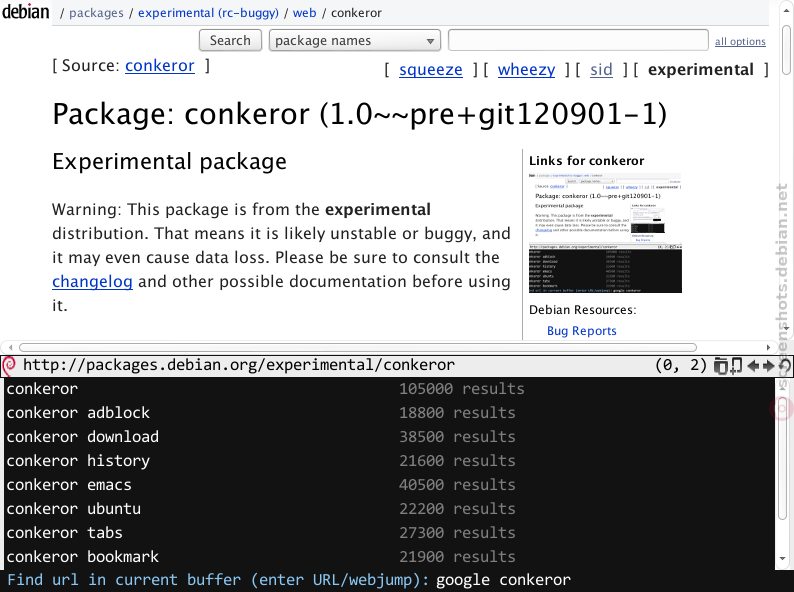
Task: Open the conkeror source package link
Action: (160, 66)
